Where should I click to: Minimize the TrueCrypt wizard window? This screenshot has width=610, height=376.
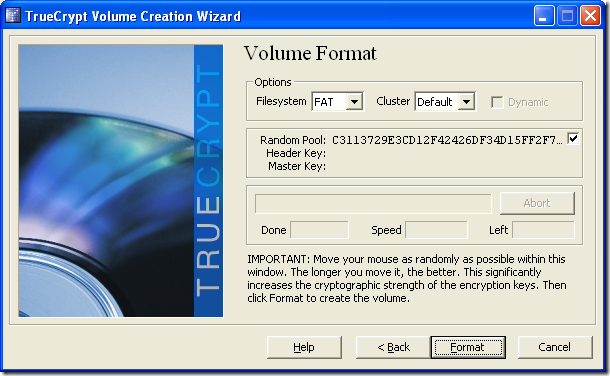543,16
